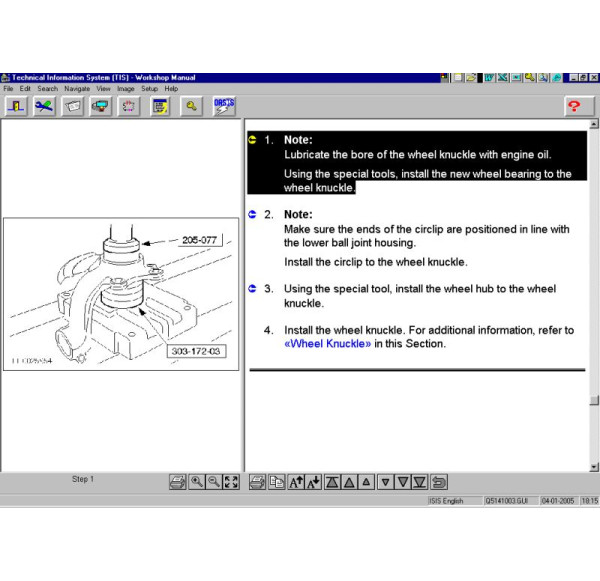Open the Navigate menu
The height and width of the screenshot is (581, 600).
77,89
